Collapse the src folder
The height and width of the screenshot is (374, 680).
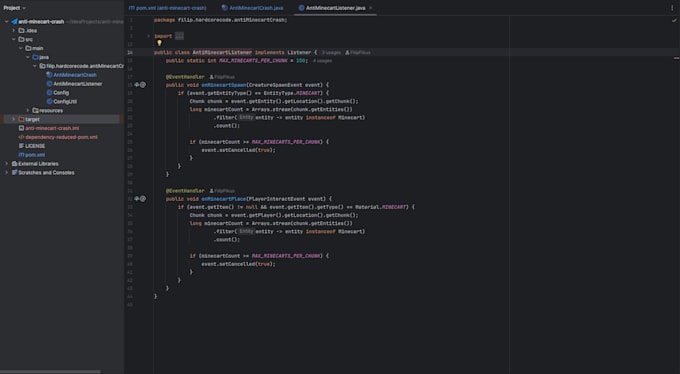(x=13, y=39)
